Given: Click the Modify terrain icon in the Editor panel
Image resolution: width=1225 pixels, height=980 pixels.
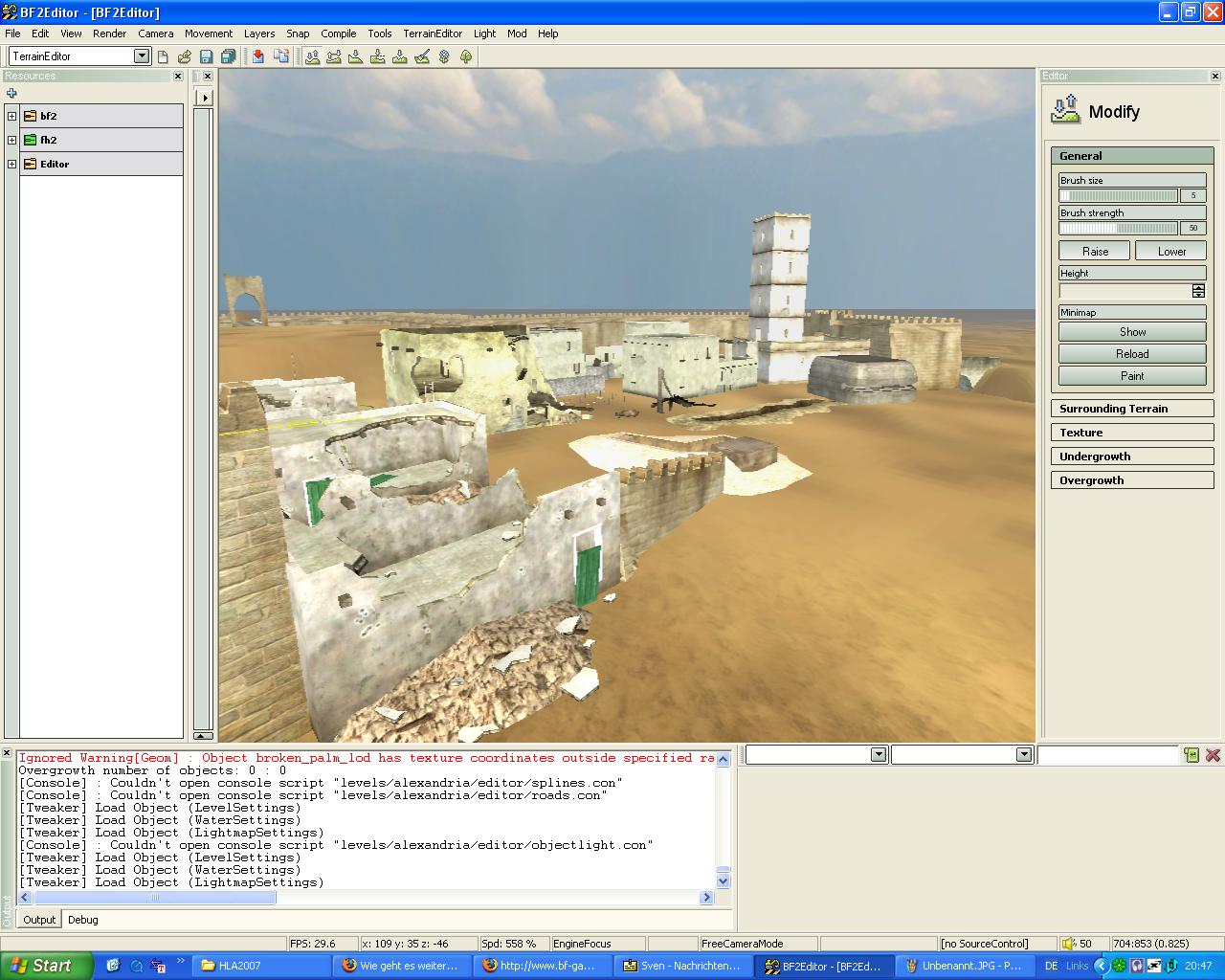Looking at the screenshot, I should pyautogui.click(x=1065, y=109).
